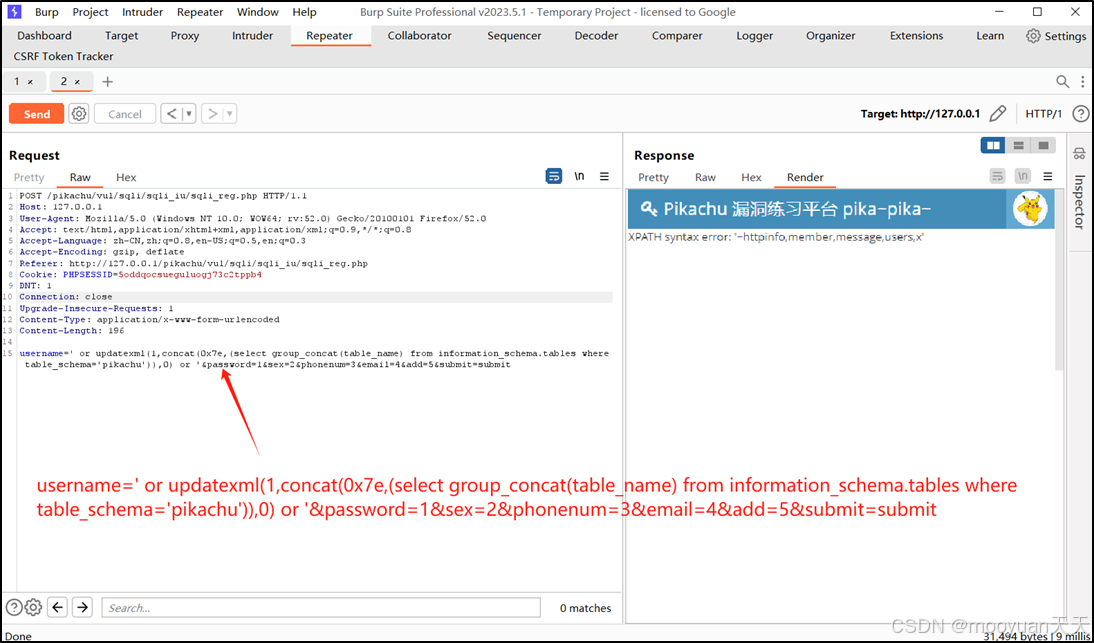
Task: Switch to the Proxy tab
Action: click(x=185, y=36)
